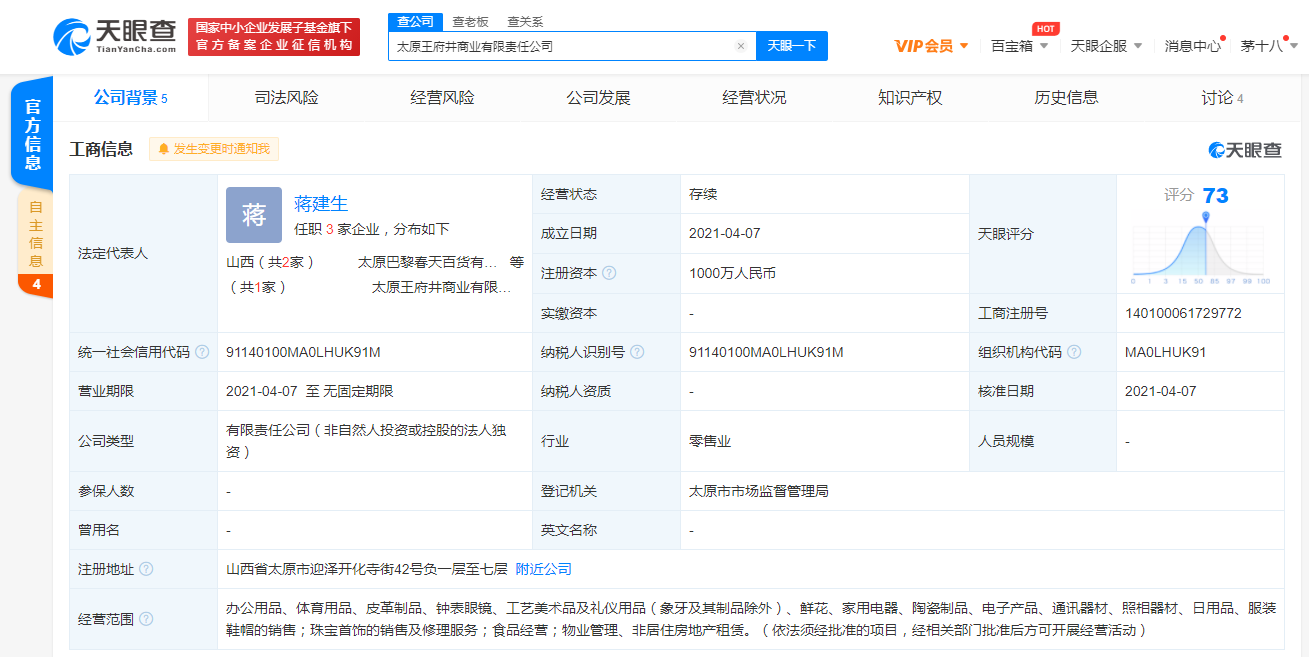Switch to 公司背景 tab

131,98
